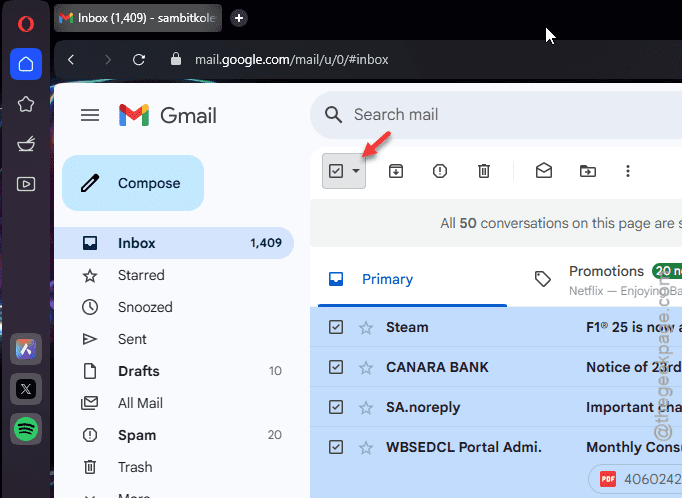The image size is (682, 498).
Task: Click Notice of 23rd subject text
Action: tap(634, 368)
